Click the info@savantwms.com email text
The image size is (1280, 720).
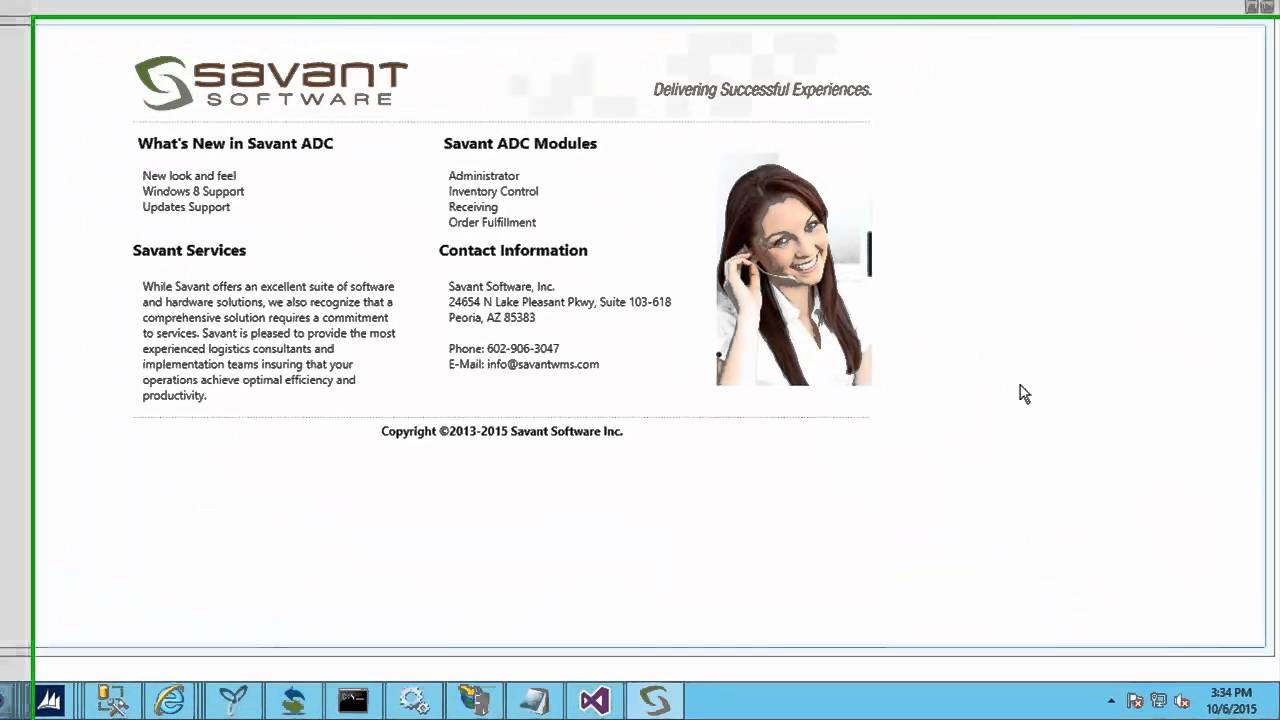click(x=543, y=364)
